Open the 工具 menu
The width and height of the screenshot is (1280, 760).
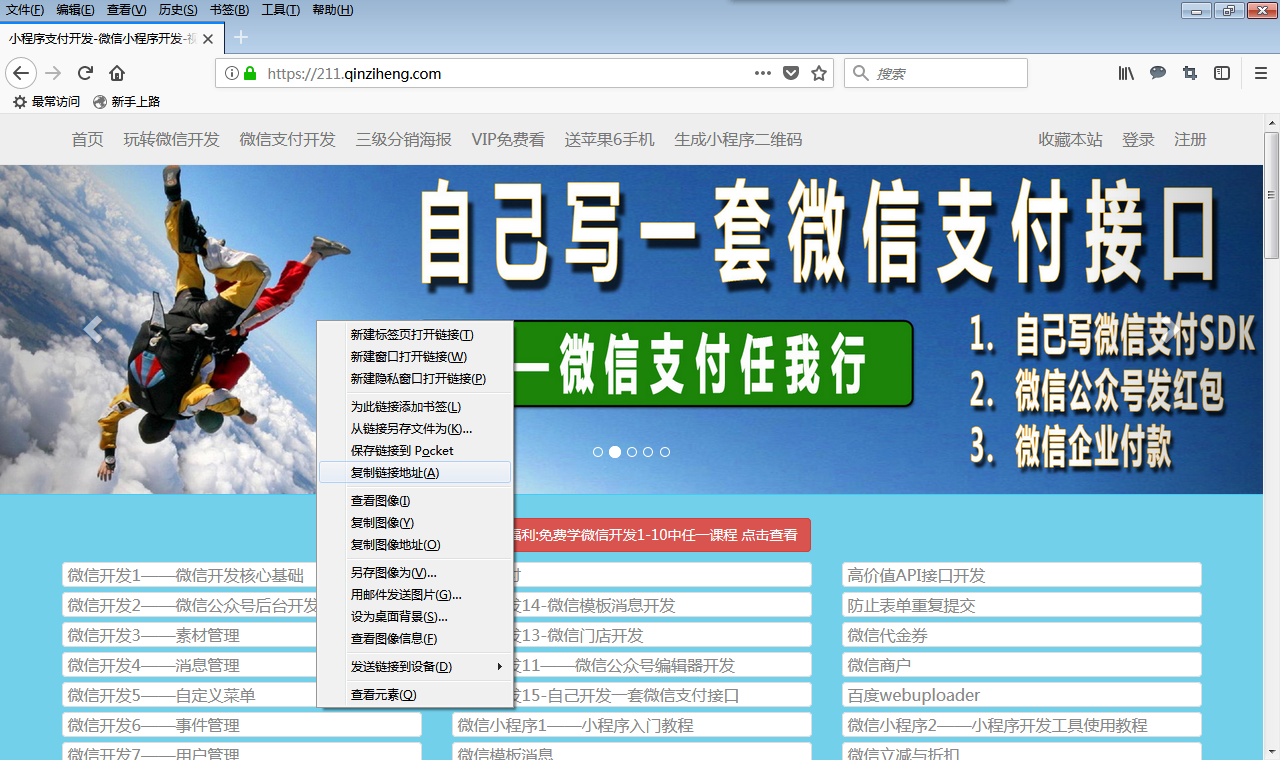(281, 10)
